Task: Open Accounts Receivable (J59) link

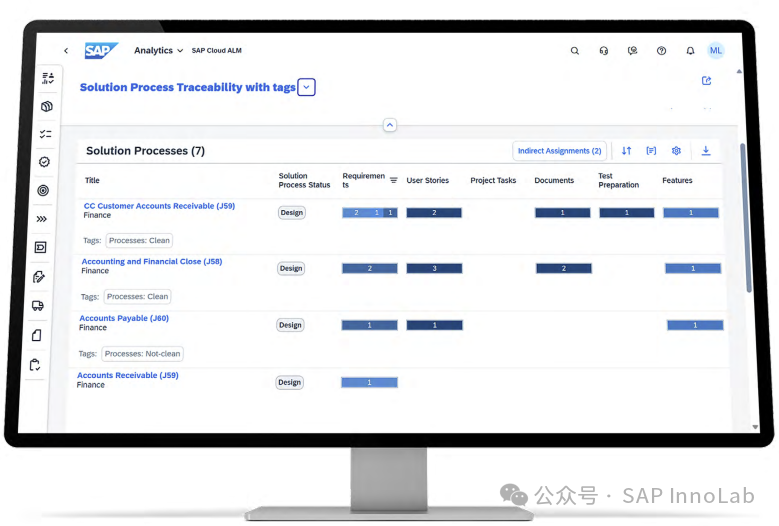Action: 128,375
